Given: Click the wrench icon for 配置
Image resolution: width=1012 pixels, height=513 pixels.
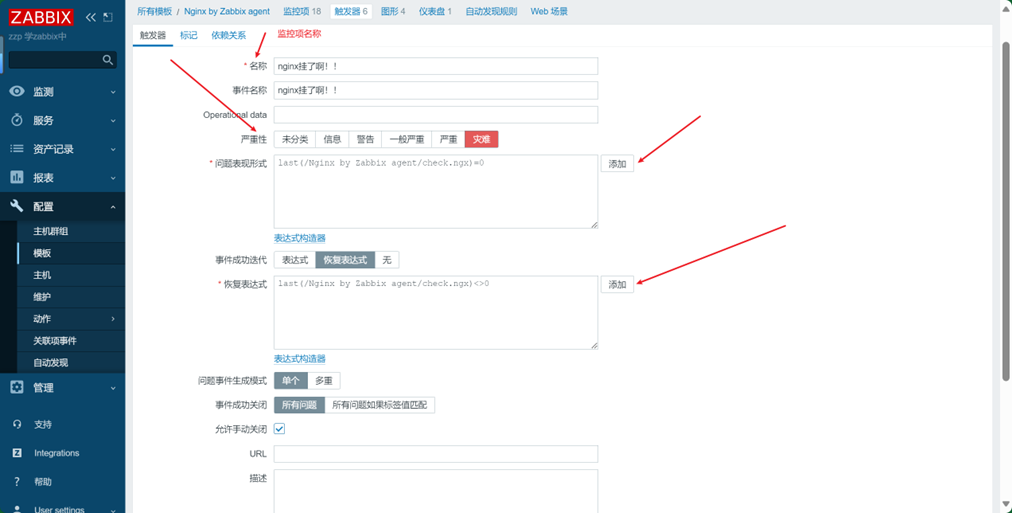Looking at the screenshot, I should point(17,206).
